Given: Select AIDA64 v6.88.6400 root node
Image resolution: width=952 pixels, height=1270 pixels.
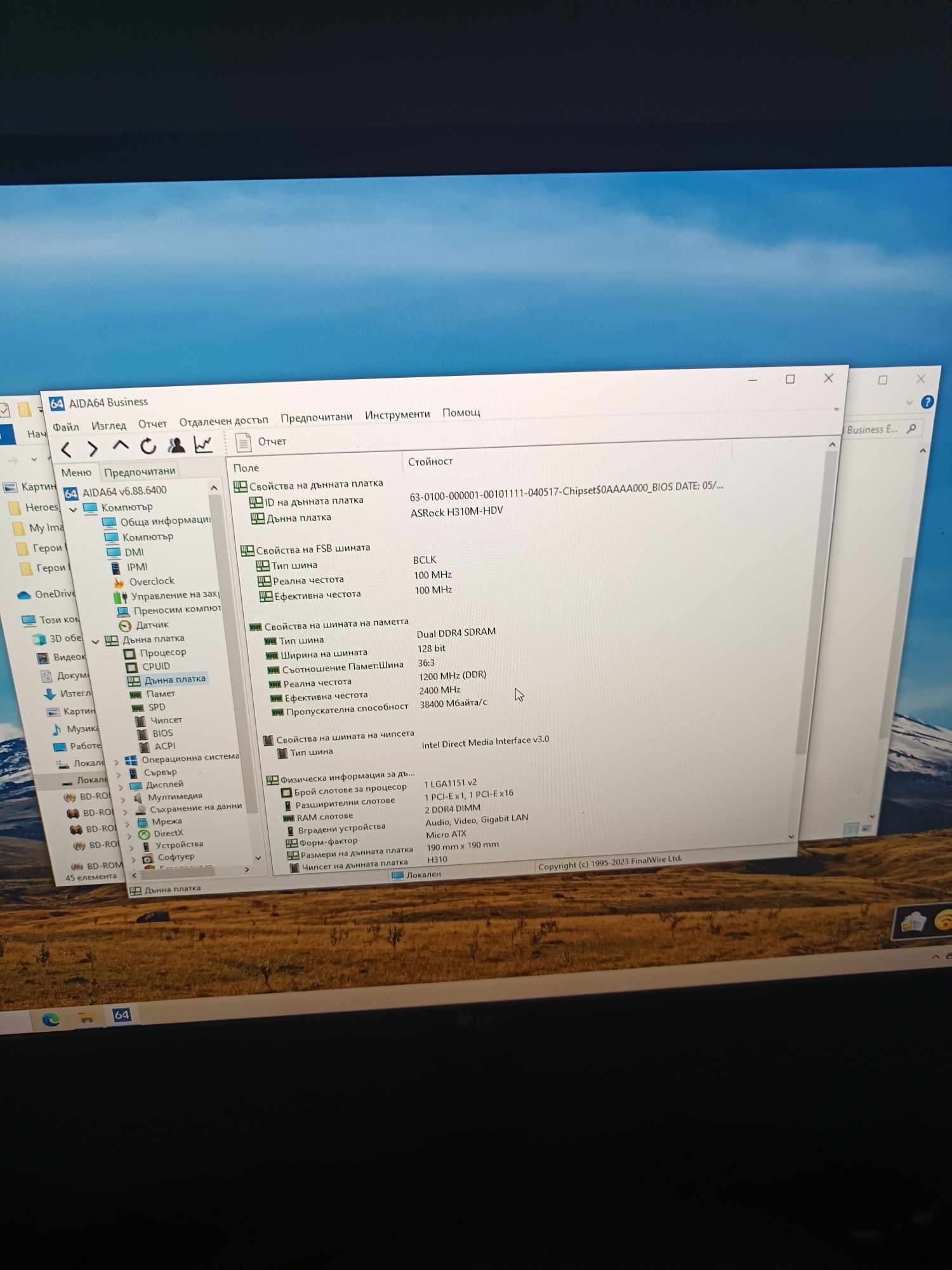Looking at the screenshot, I should click(117, 491).
